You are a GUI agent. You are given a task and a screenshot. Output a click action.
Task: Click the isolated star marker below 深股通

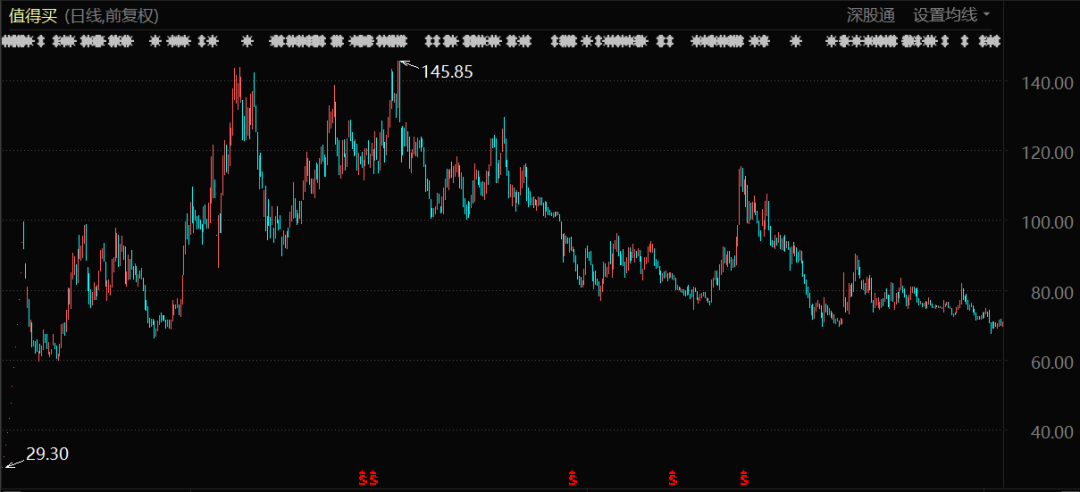point(796,41)
